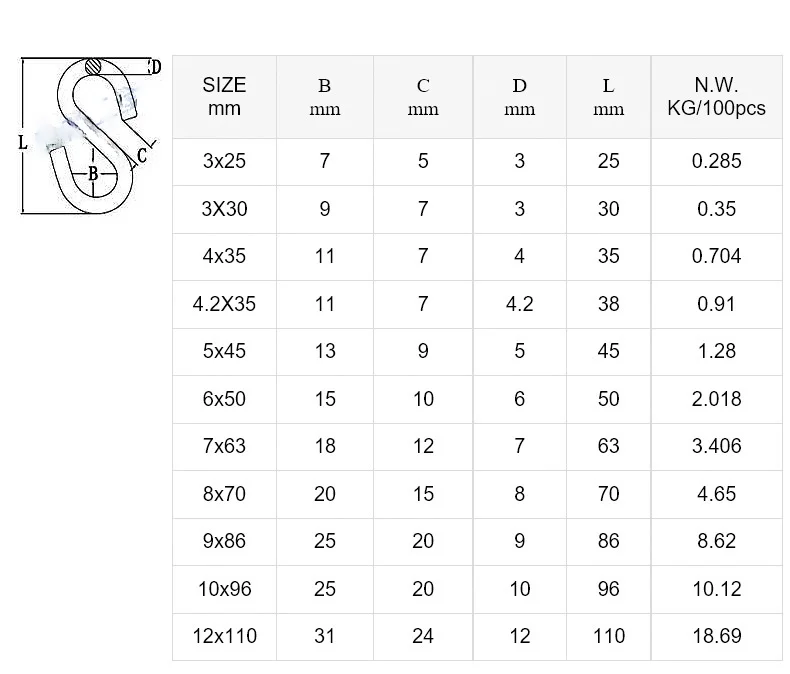Select the 2.018 weight cell
The height and width of the screenshot is (674, 790).
click(716, 399)
